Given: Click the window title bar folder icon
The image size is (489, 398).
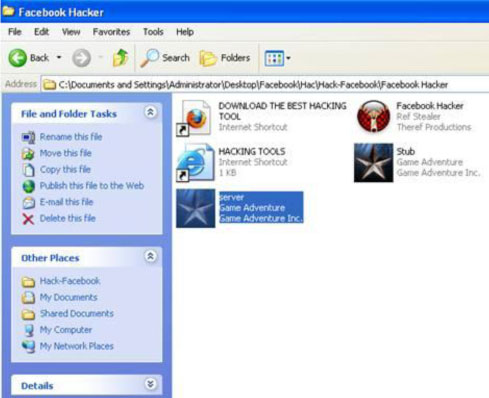Looking at the screenshot, I should click(8, 11).
